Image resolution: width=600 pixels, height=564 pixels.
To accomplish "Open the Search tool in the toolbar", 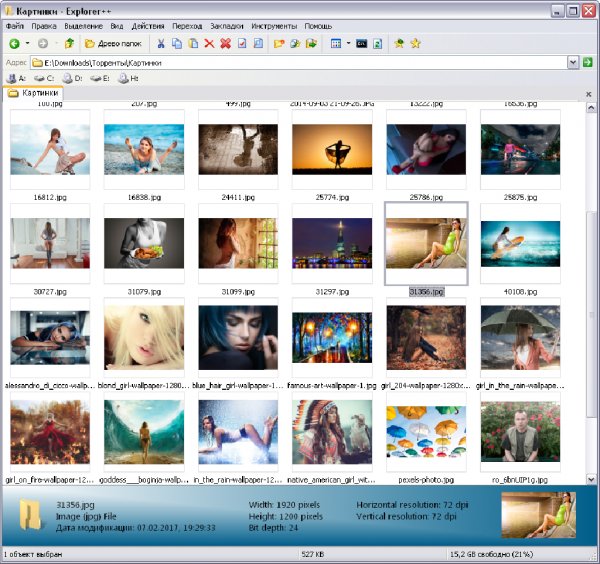I will 258,44.
